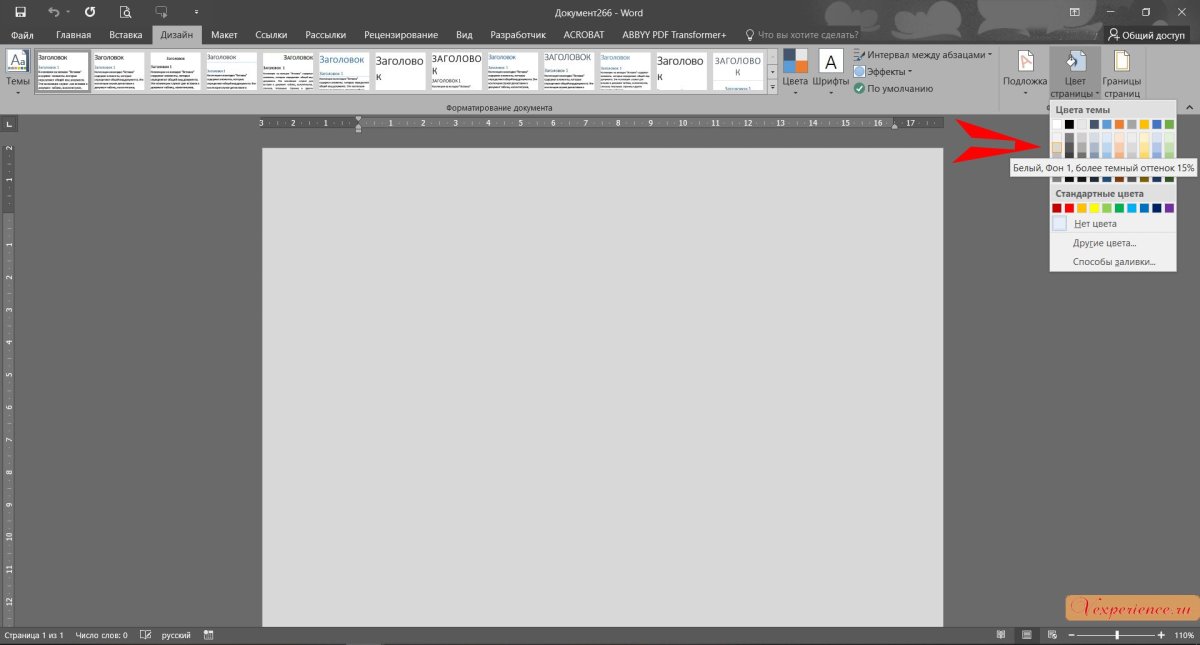Switch to Web Layout view

[1051, 635]
